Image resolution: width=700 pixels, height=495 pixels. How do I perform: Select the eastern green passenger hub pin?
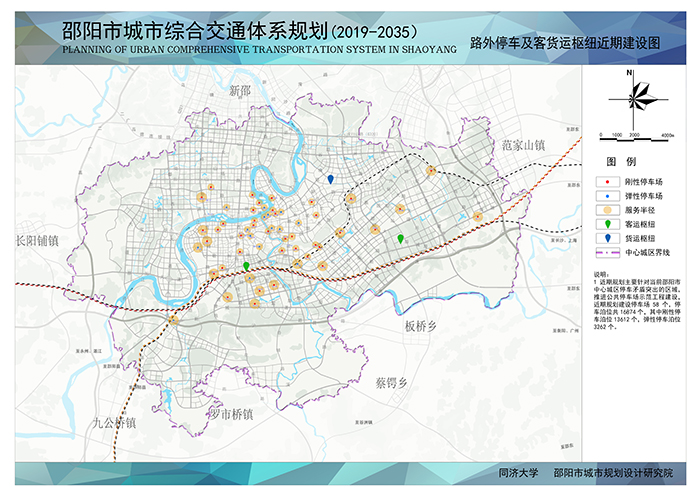[401, 239]
